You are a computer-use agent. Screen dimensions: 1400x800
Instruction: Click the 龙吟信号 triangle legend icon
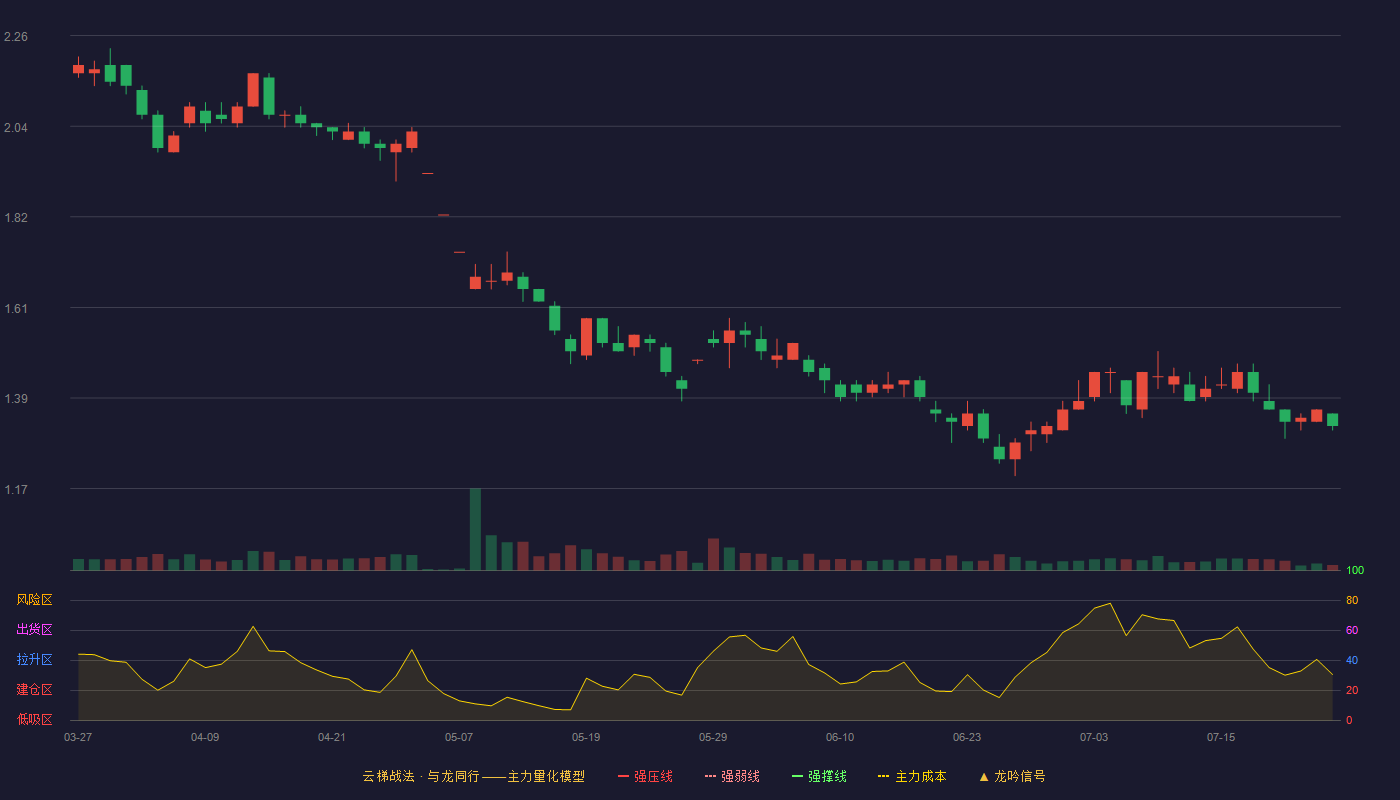[984, 776]
